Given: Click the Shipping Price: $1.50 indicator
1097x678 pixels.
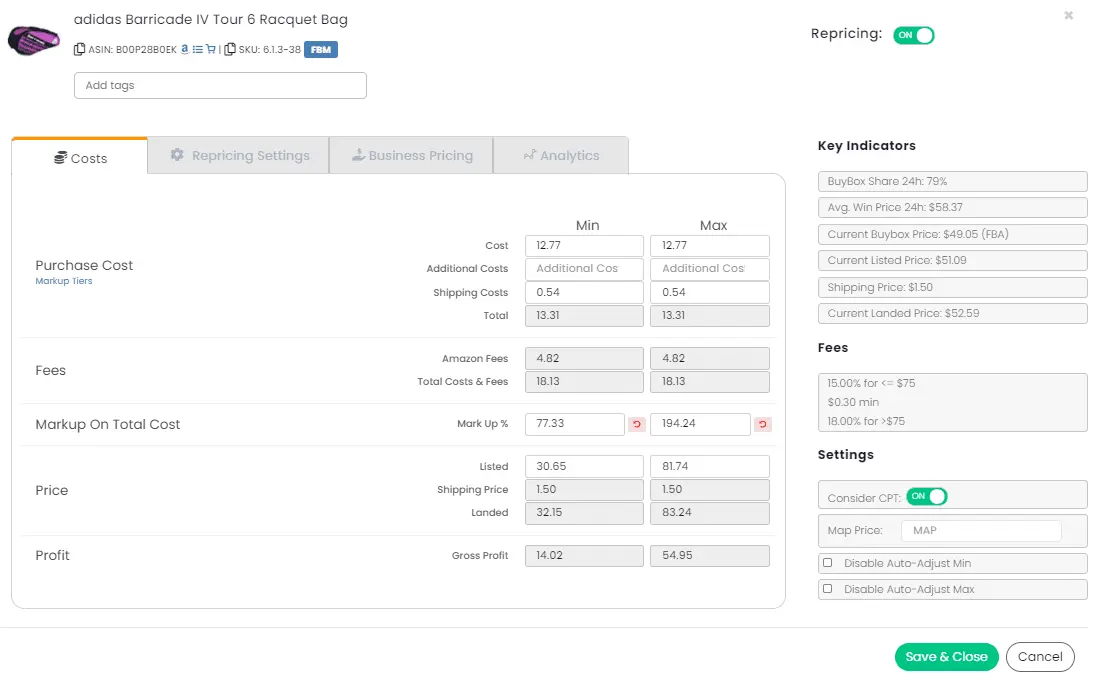Looking at the screenshot, I should pos(952,287).
